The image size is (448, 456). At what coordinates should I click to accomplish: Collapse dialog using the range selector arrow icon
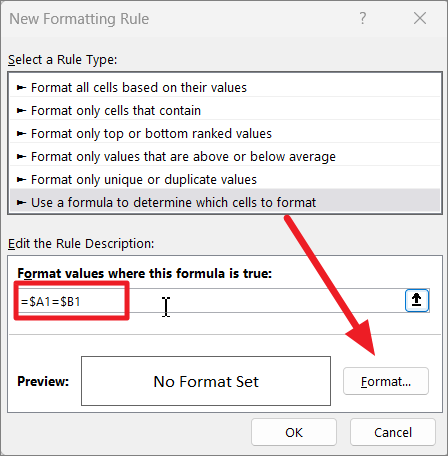[x=417, y=300]
